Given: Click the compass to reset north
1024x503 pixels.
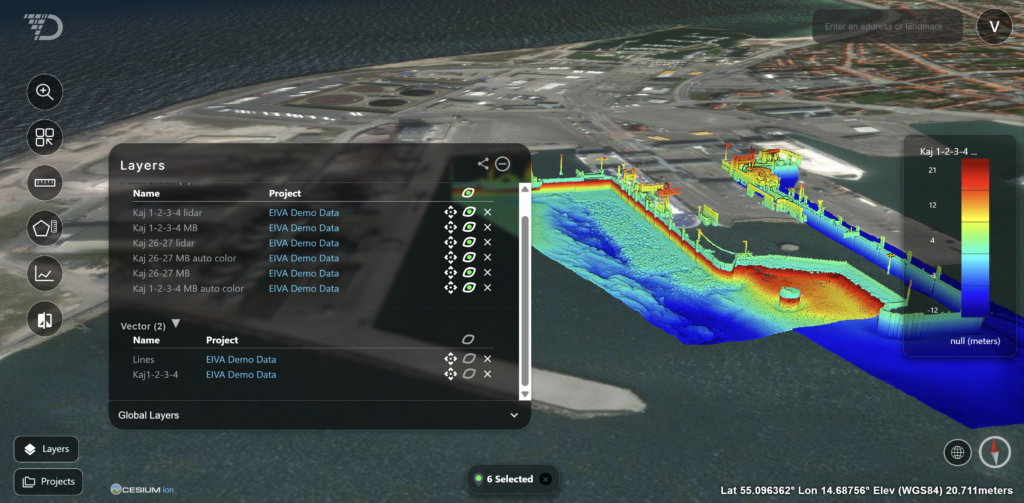Looking at the screenshot, I should pos(995,453).
